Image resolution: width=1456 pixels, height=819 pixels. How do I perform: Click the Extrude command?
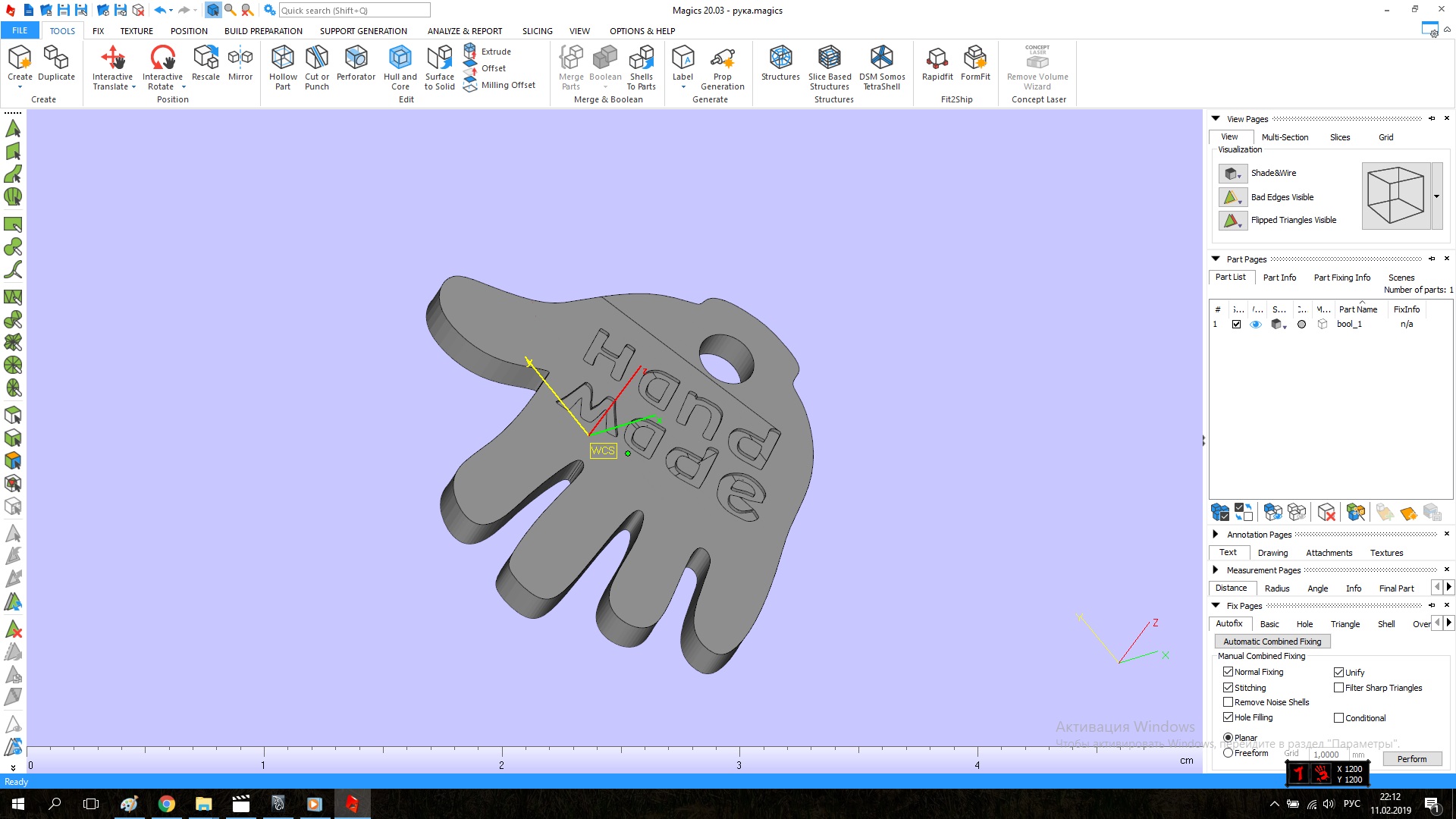pyautogui.click(x=488, y=51)
